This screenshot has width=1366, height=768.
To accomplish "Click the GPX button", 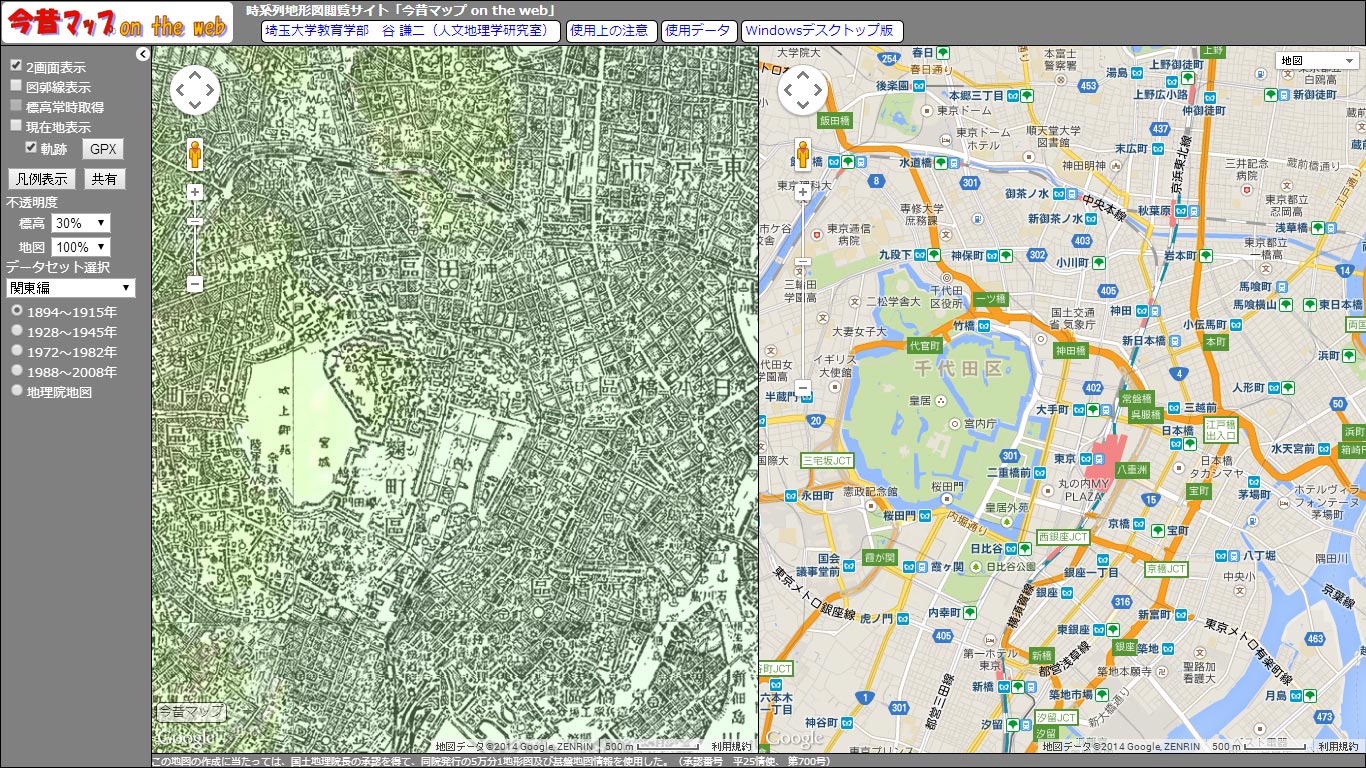I will point(103,149).
